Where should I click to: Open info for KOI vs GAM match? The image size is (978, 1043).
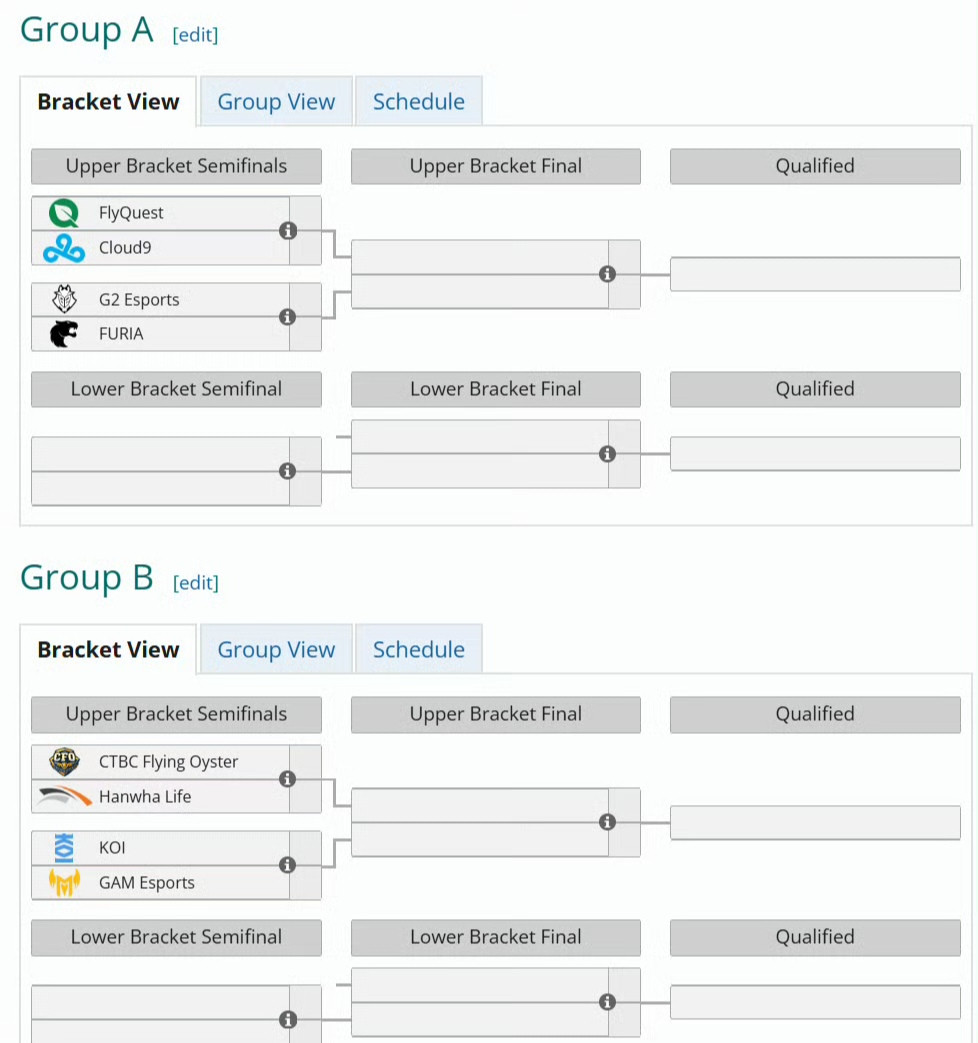pyautogui.click(x=288, y=865)
